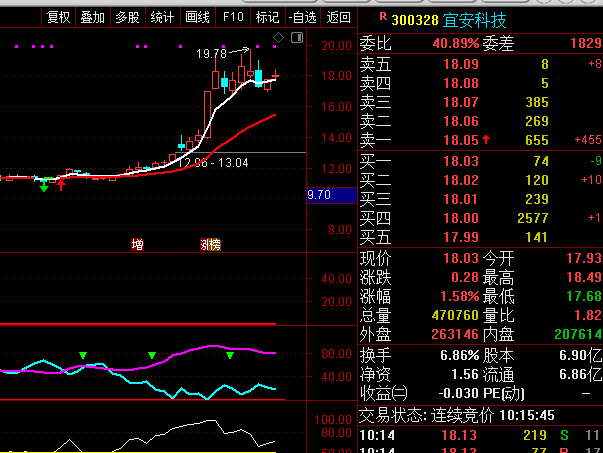The height and width of the screenshot is (453, 603).
Task: Click the 卖四 row price 18.08
Action: 461,83
